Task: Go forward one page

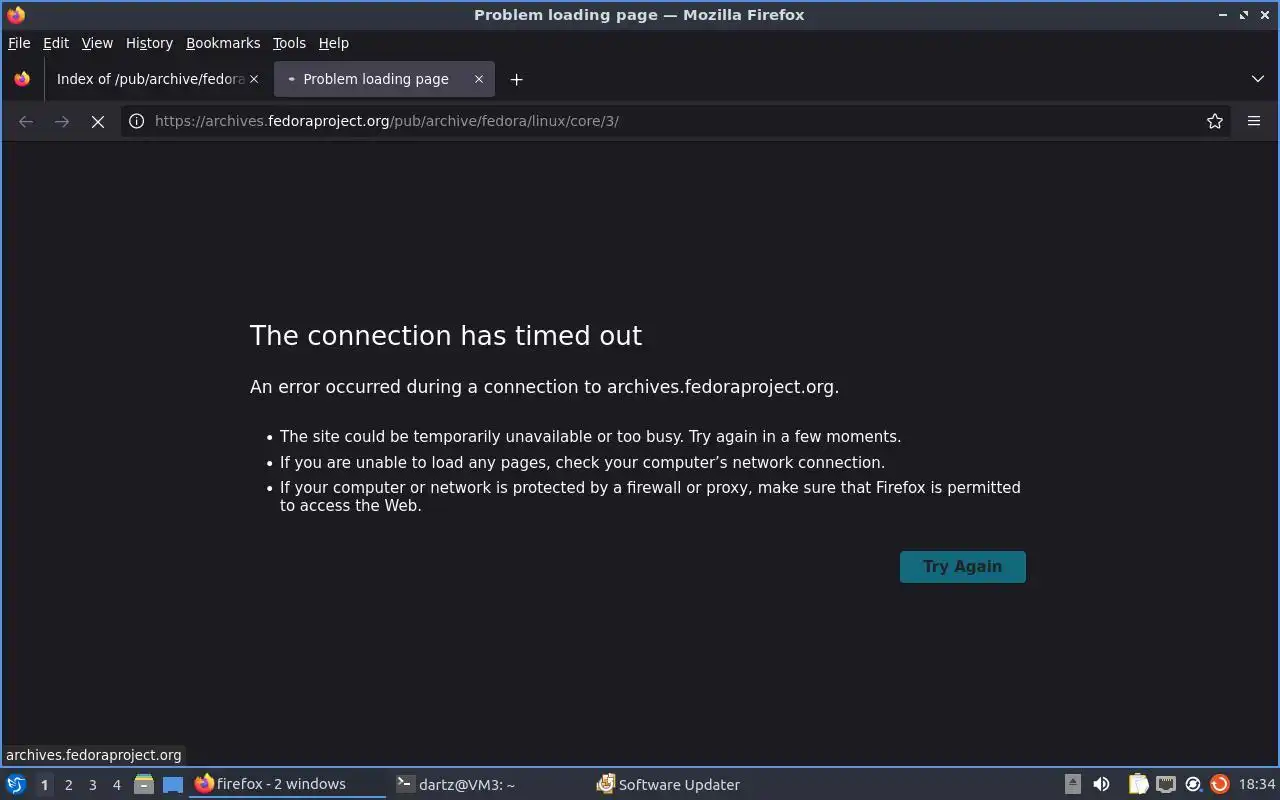Action: coord(62,121)
